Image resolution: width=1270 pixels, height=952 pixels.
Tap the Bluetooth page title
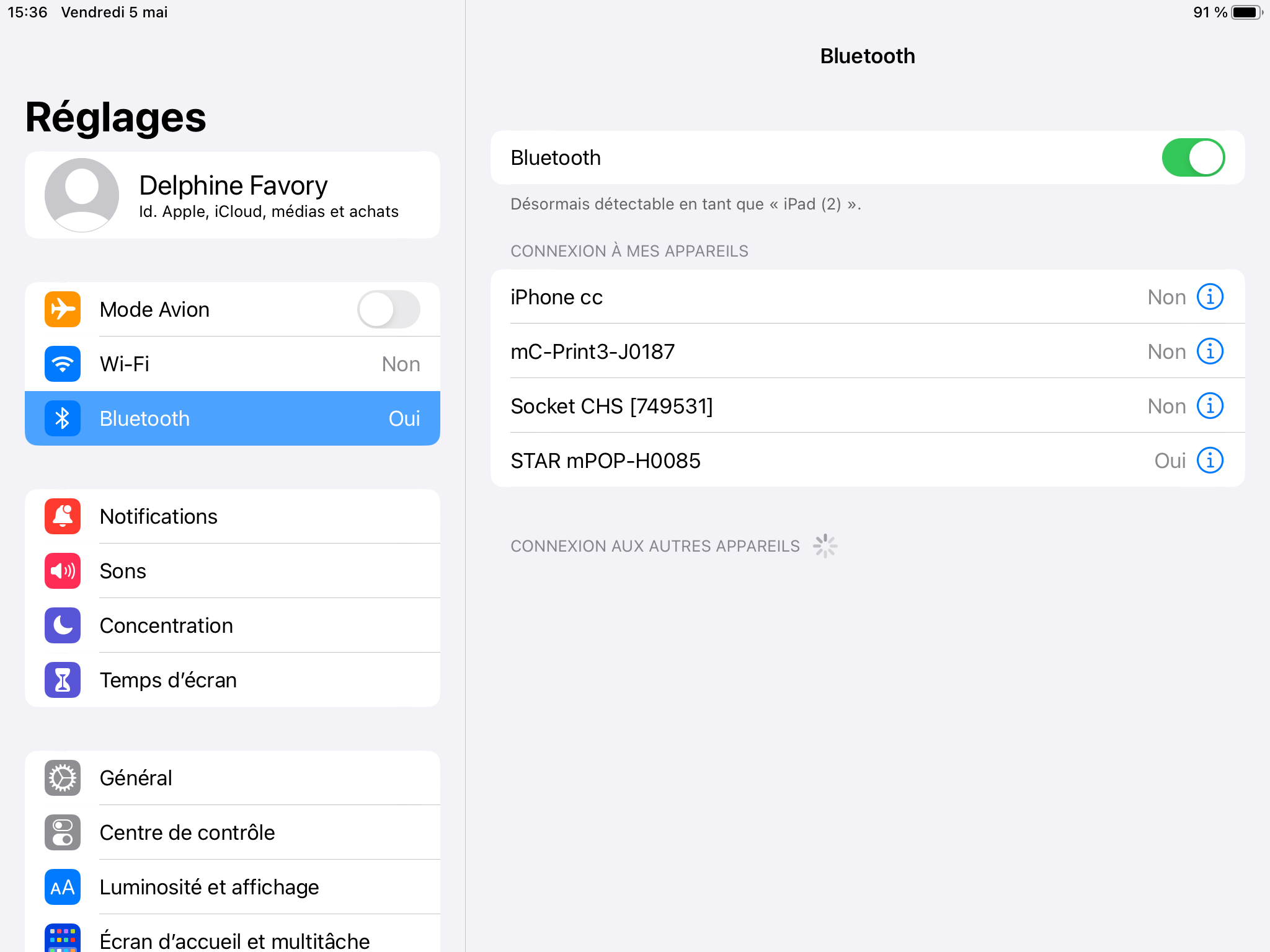[868, 56]
